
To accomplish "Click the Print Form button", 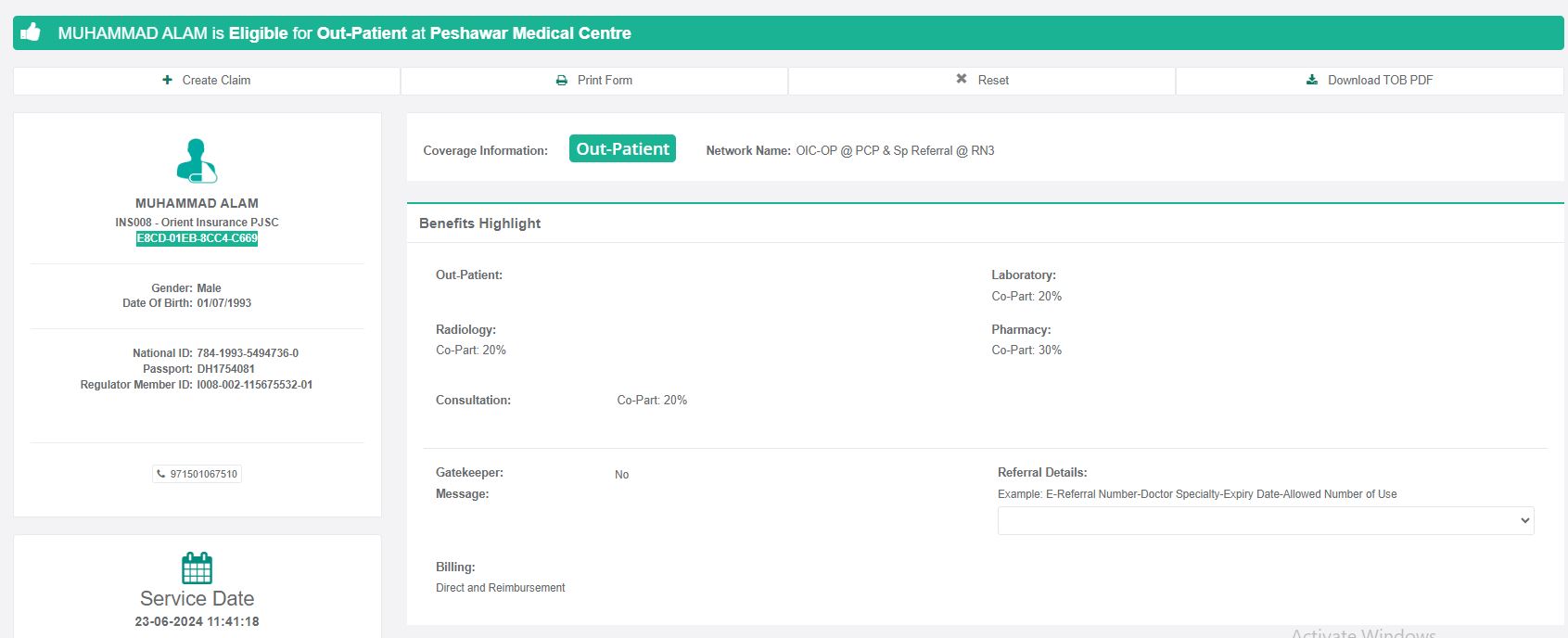I will [594, 81].
